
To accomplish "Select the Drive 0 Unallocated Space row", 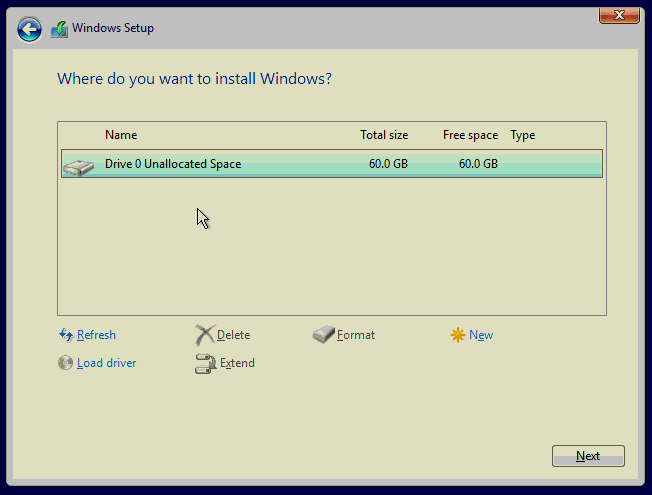I will click(x=330, y=164).
